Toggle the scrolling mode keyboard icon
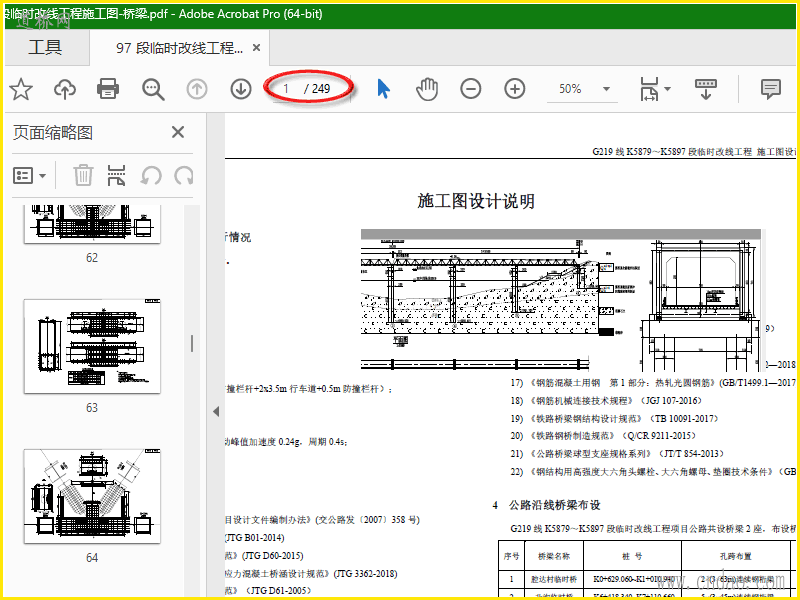800x600 pixels. click(706, 89)
